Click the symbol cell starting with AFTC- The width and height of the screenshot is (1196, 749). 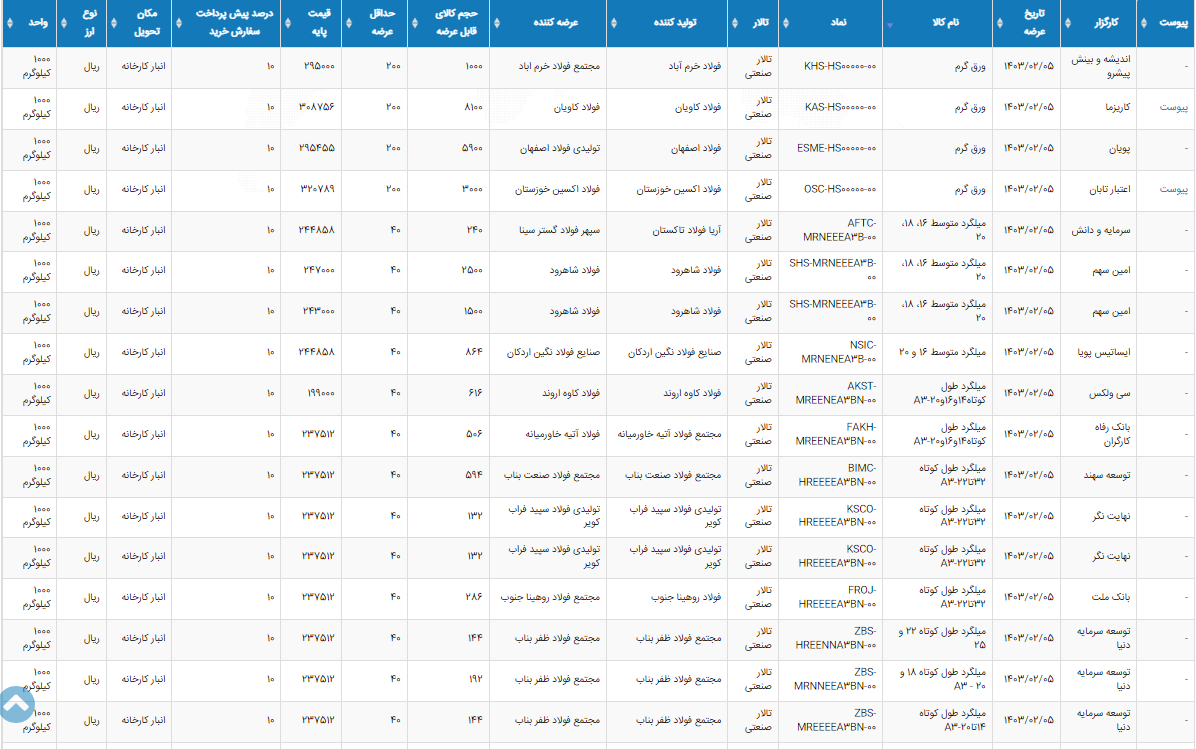click(838, 230)
